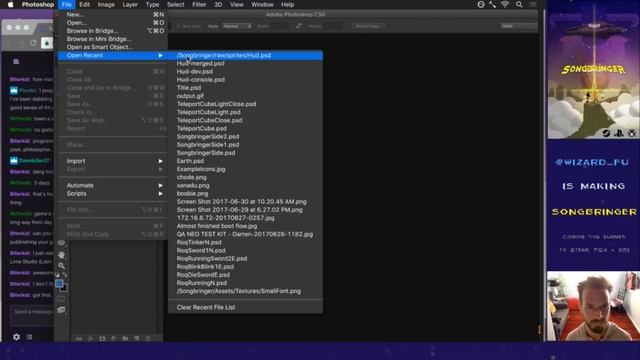Open the workspace switcher dropdown at right of the options bar
Image resolution: width=640 pixels, height=360 pixels.
coord(519,26)
